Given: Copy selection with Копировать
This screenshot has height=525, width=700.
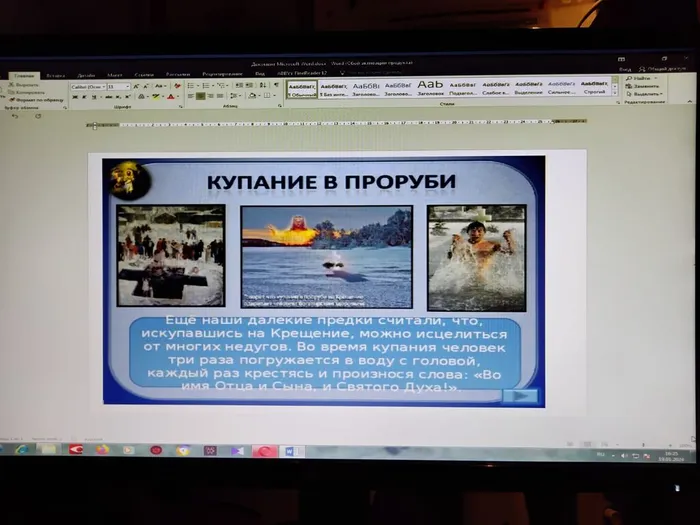Looking at the screenshot, I should [27, 92].
